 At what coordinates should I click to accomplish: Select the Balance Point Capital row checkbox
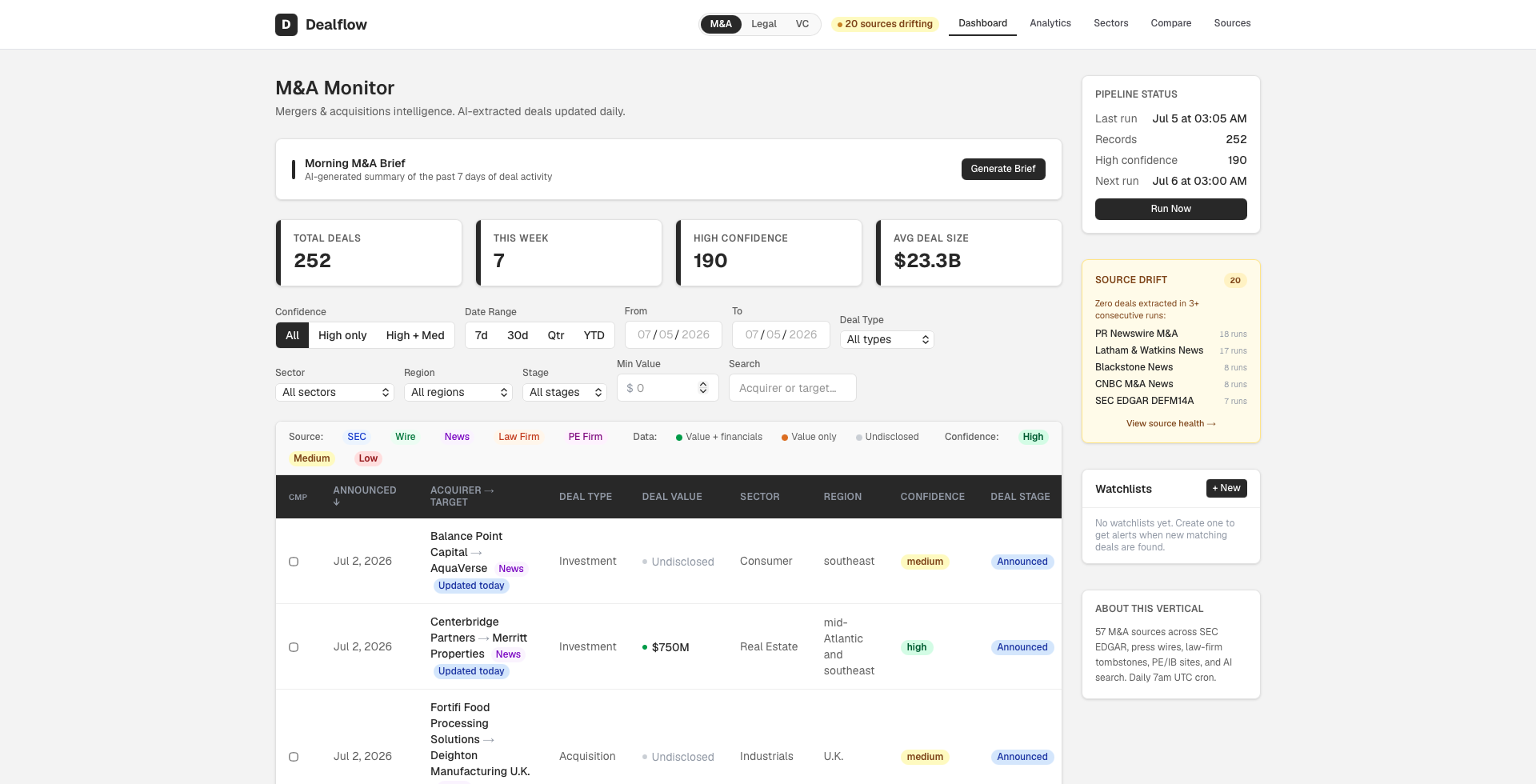coord(294,562)
